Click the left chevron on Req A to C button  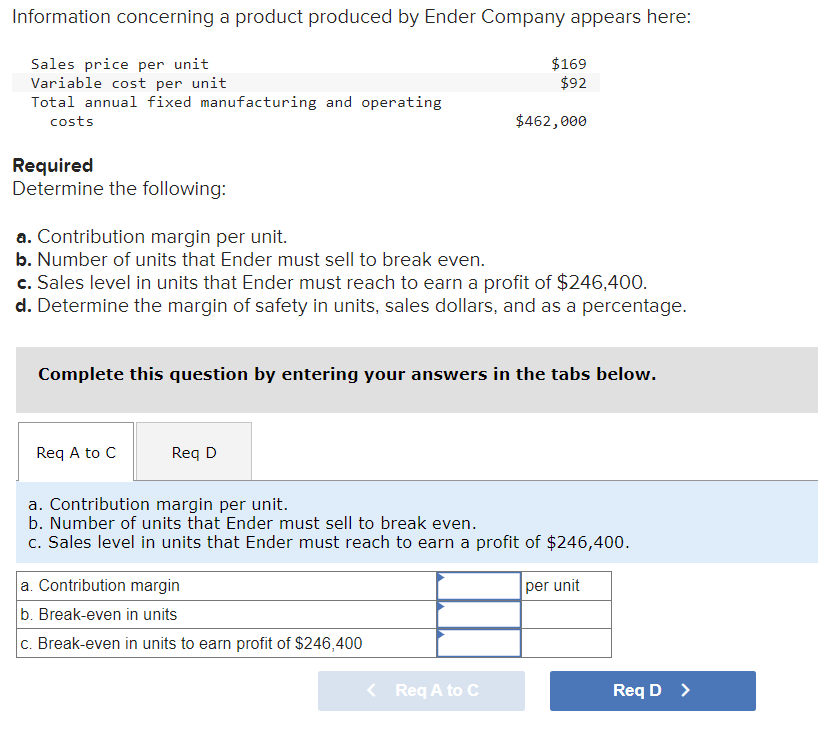point(370,690)
